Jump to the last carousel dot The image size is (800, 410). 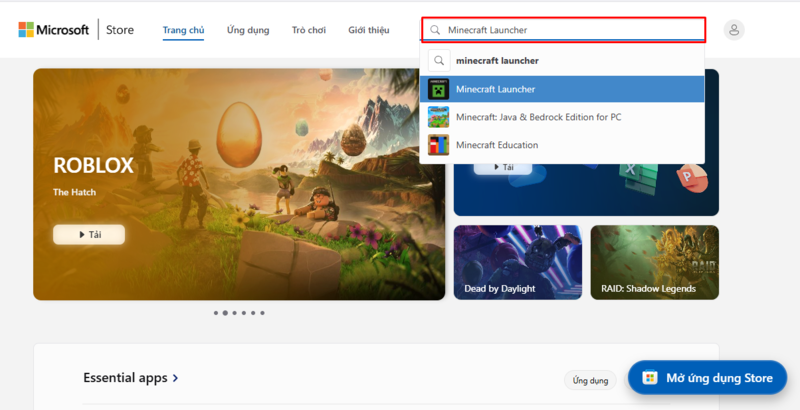[x=262, y=313]
